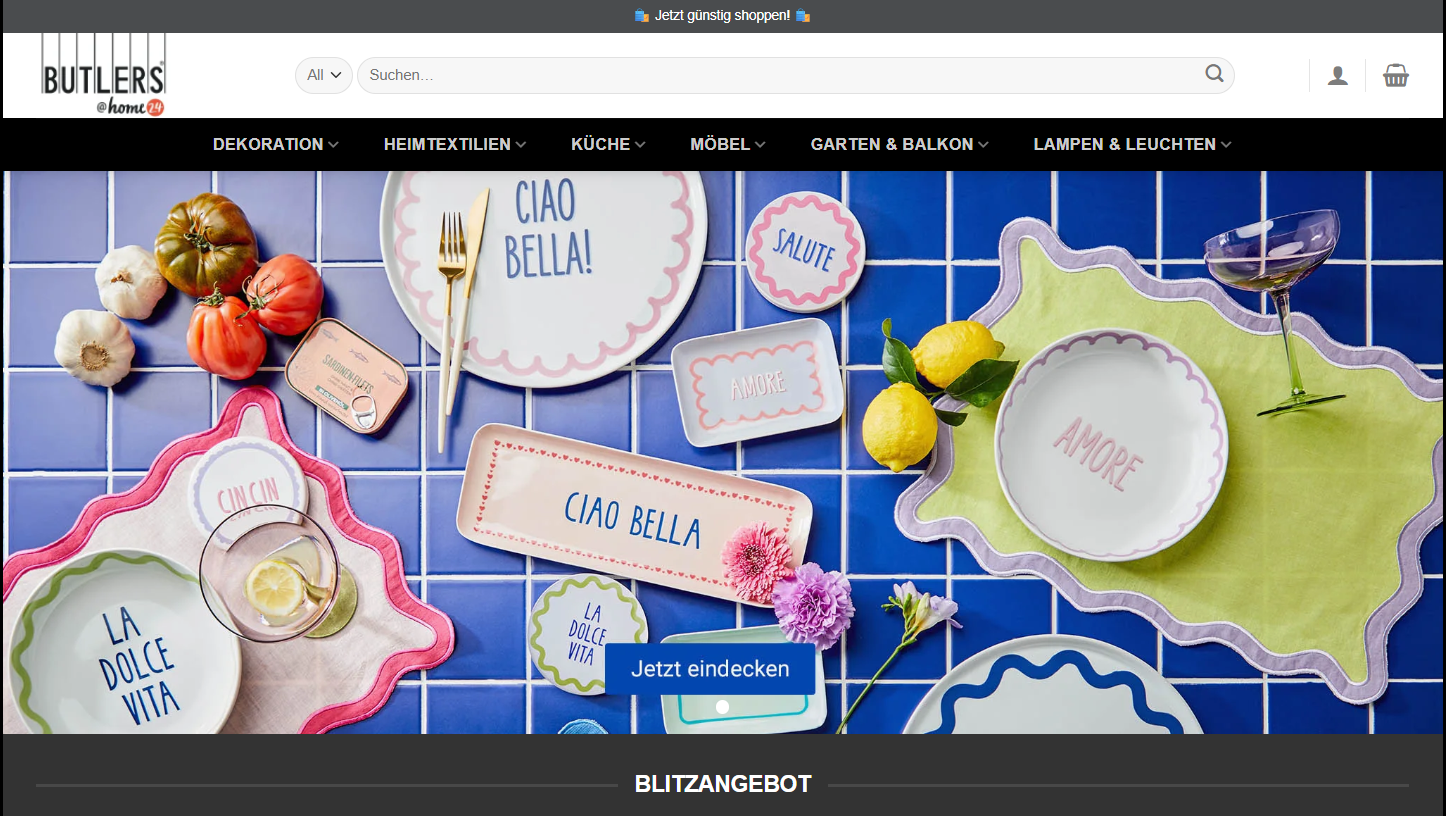1446x816 pixels.
Task: Click the chevron beside Garten & Balkon
Action: pyautogui.click(x=983, y=145)
